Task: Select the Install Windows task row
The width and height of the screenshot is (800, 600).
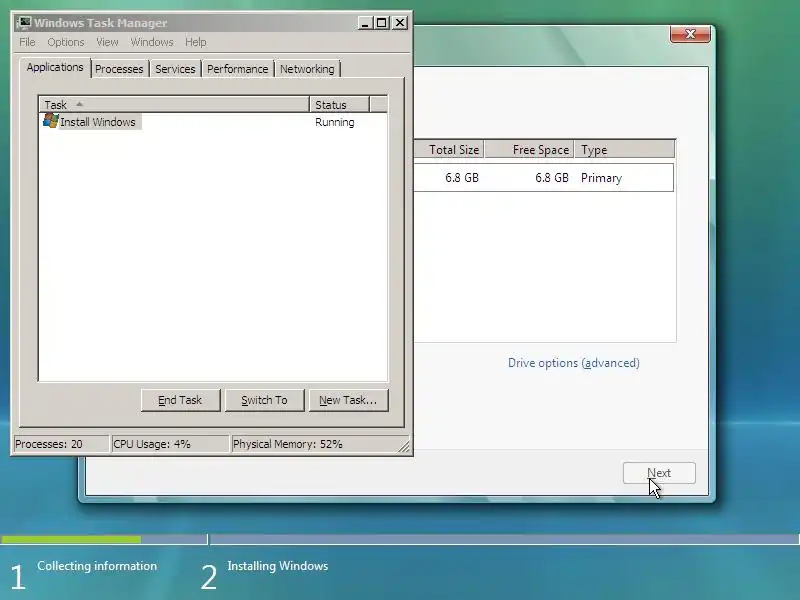Action: tap(213, 122)
